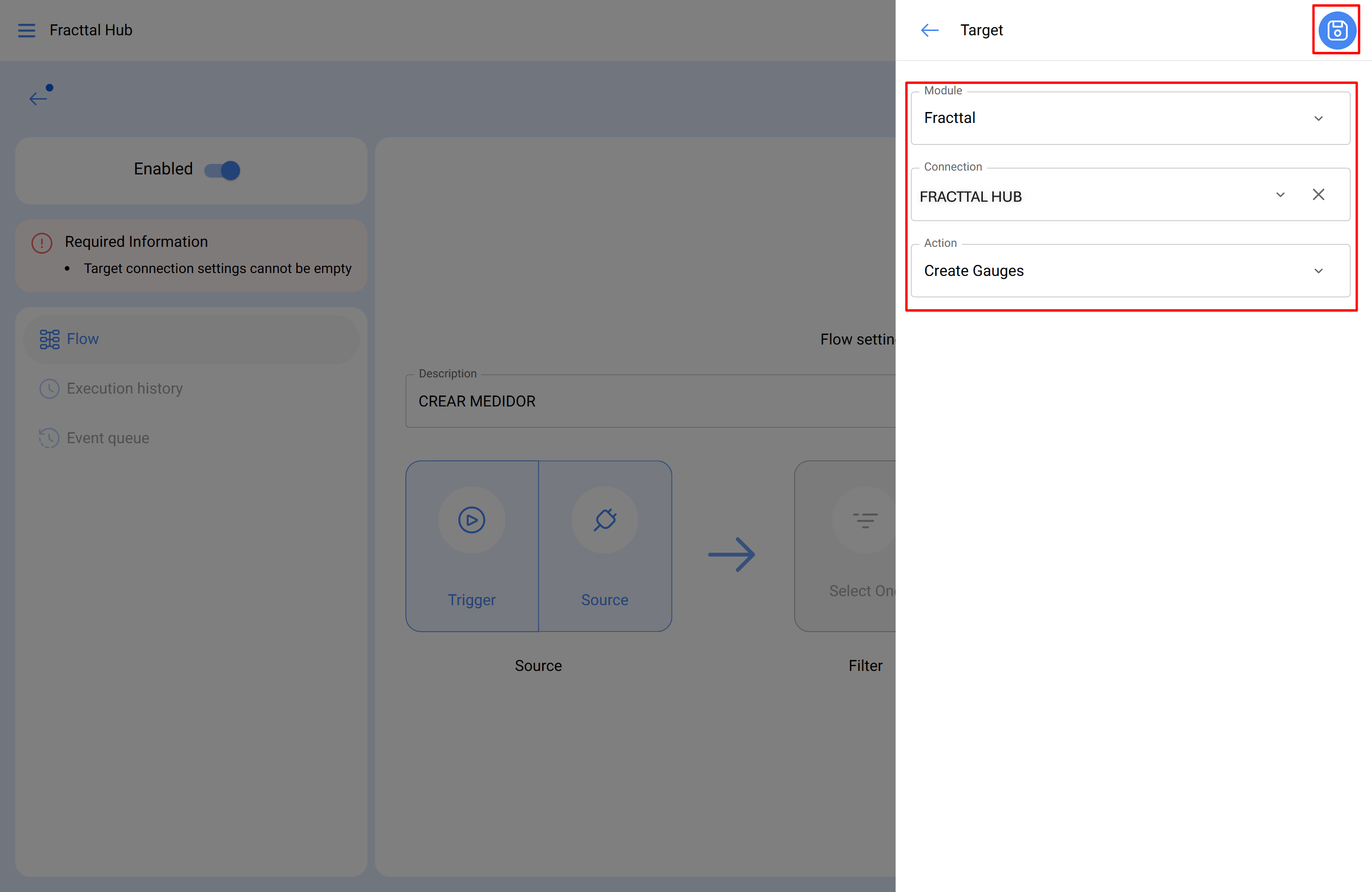This screenshot has width=1372, height=892.
Task: Clear the FRACTTAL HUB connection with X
Action: (x=1318, y=195)
